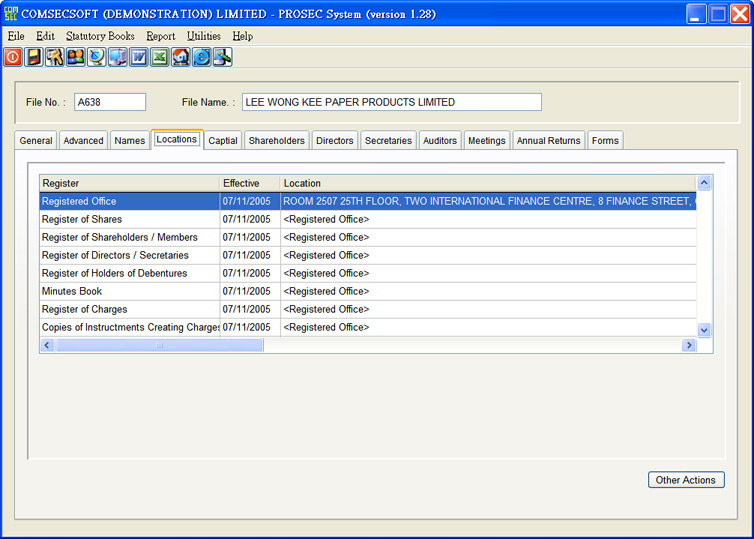Click the house home toolbar icon
Image resolution: width=754 pixels, height=539 pixels.
coord(181,57)
